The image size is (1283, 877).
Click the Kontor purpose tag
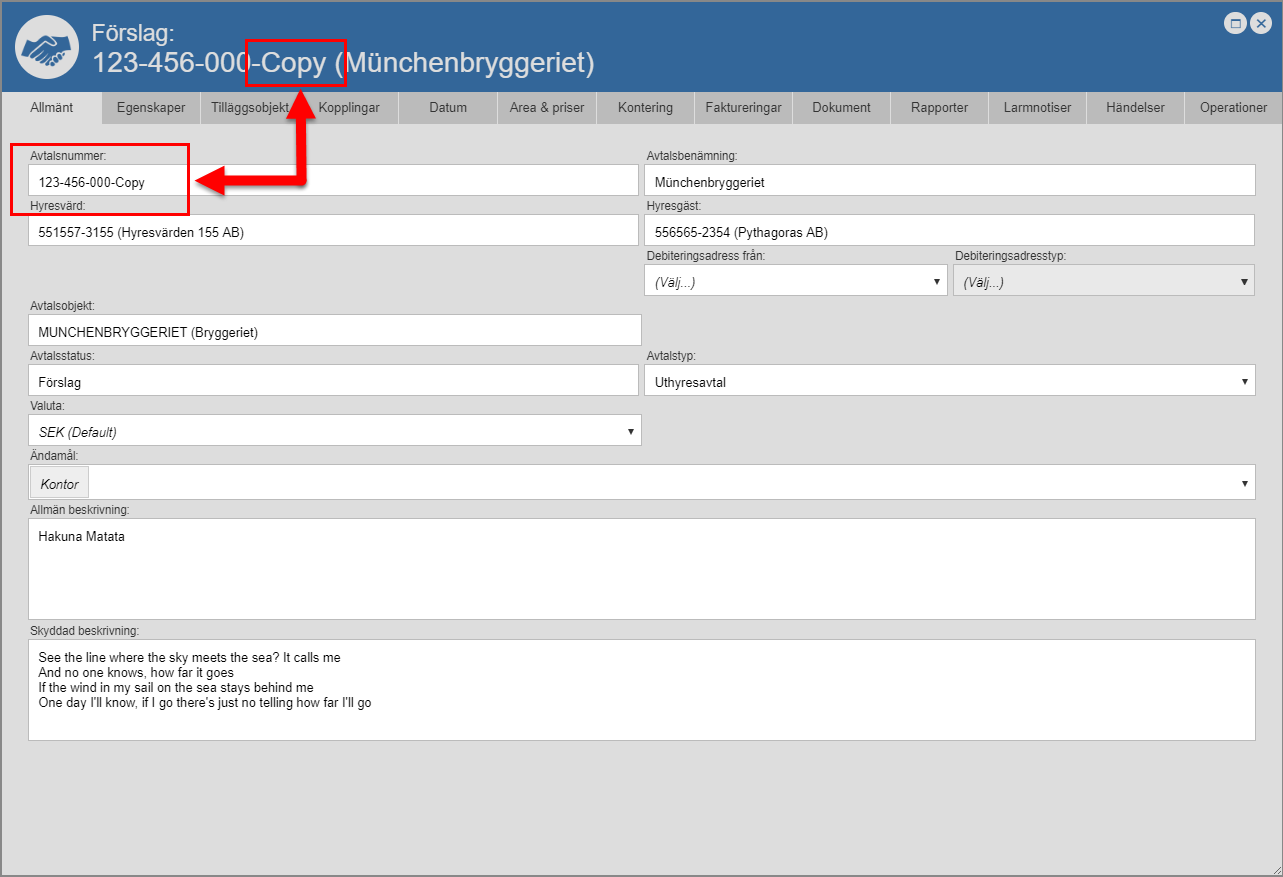(60, 483)
